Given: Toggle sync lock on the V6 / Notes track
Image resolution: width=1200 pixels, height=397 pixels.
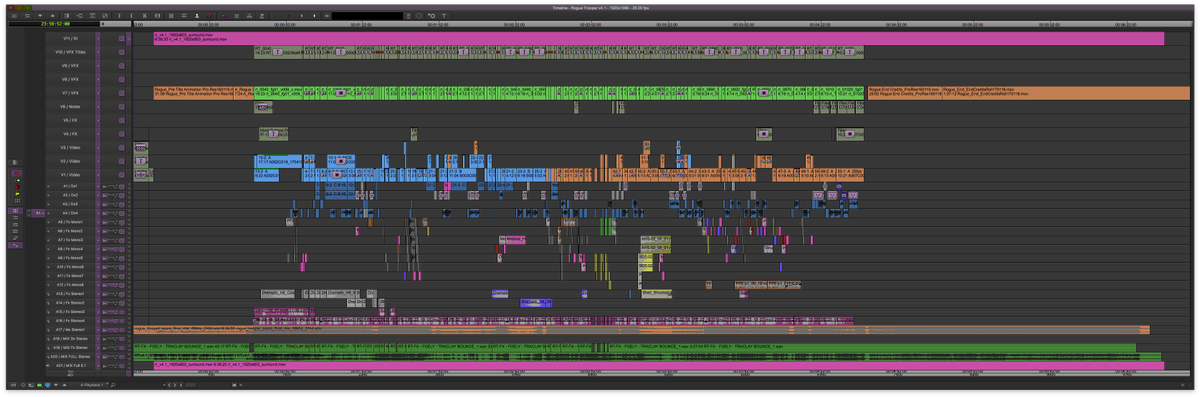Looking at the screenshot, I should (x=97, y=107).
